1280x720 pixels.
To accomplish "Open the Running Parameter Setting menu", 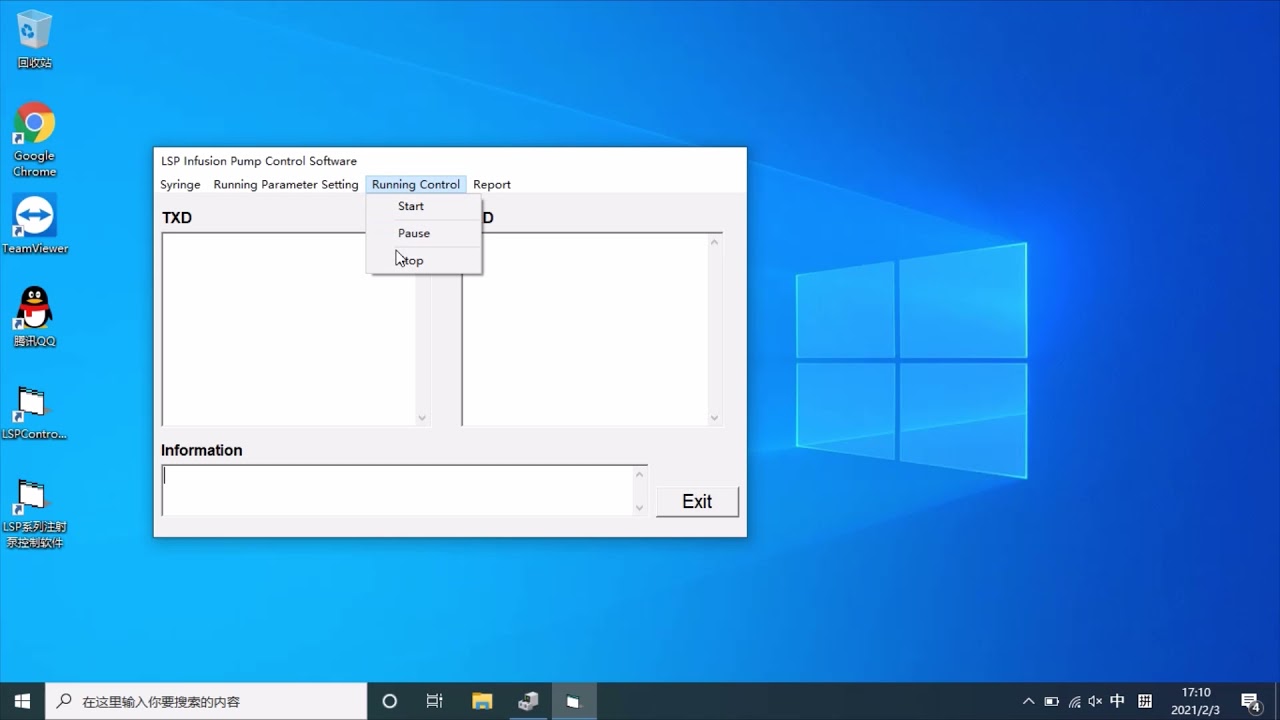I will pyautogui.click(x=286, y=184).
